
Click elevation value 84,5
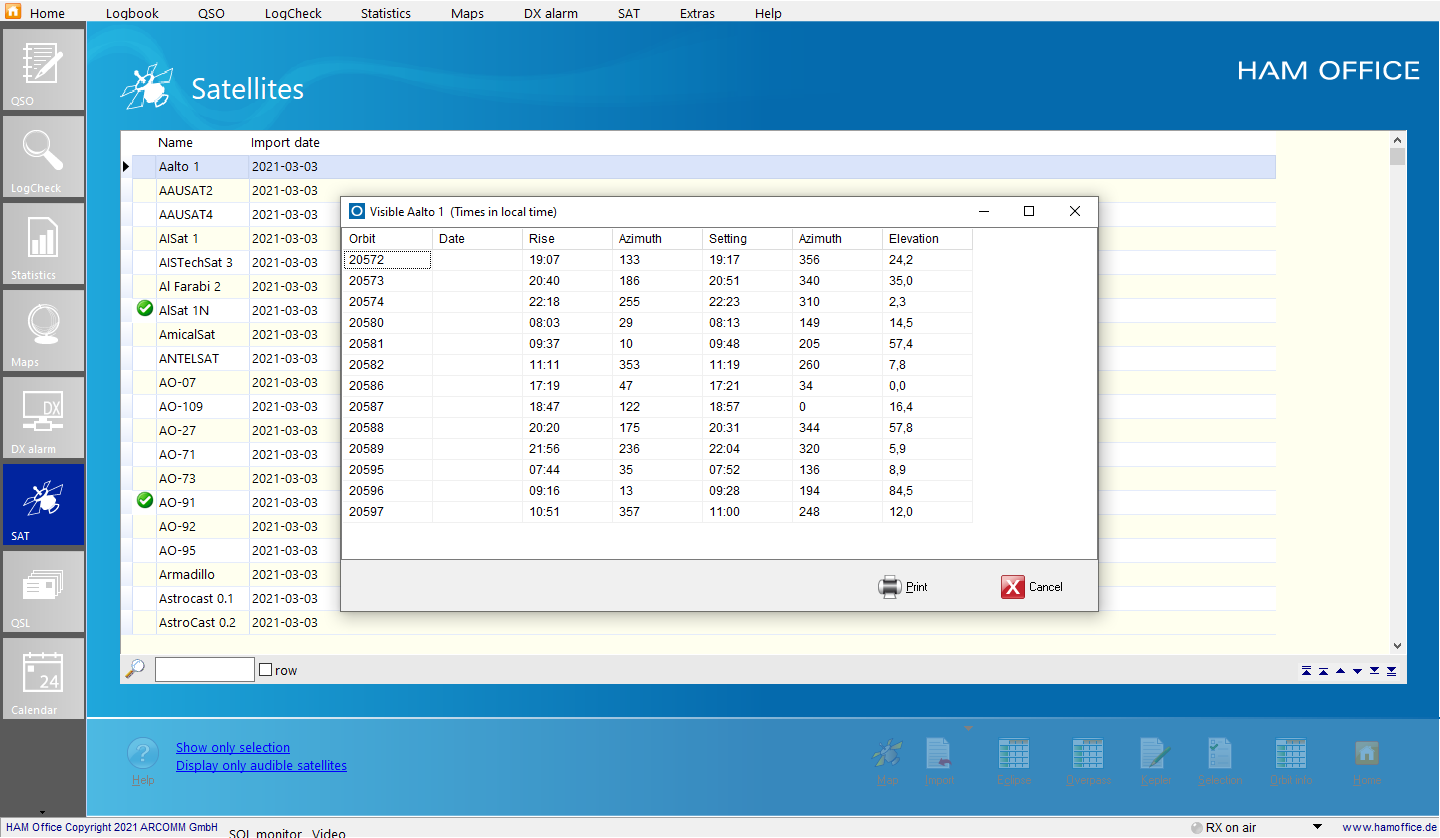coord(900,491)
